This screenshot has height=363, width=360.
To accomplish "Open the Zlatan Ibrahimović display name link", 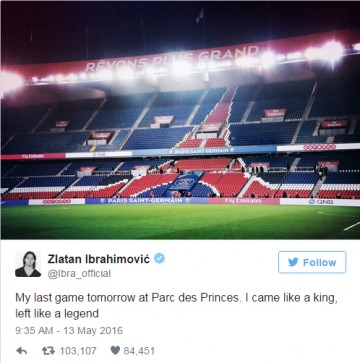I will pyautogui.click(x=99, y=258).
